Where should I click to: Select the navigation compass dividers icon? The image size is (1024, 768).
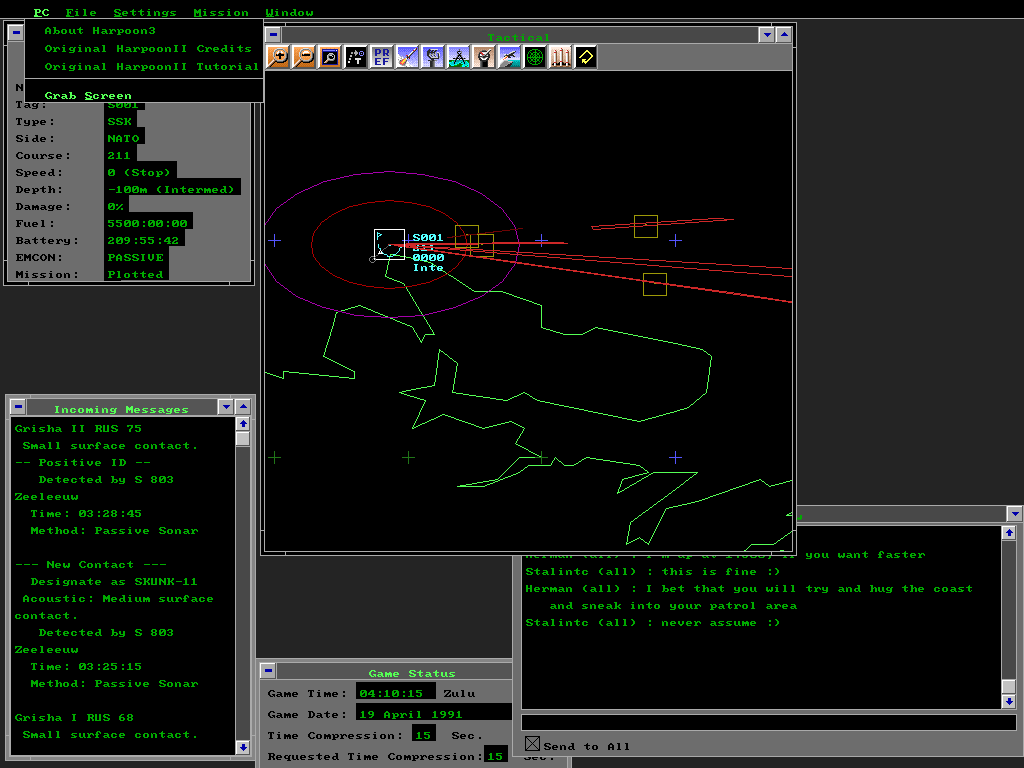[x=459, y=57]
